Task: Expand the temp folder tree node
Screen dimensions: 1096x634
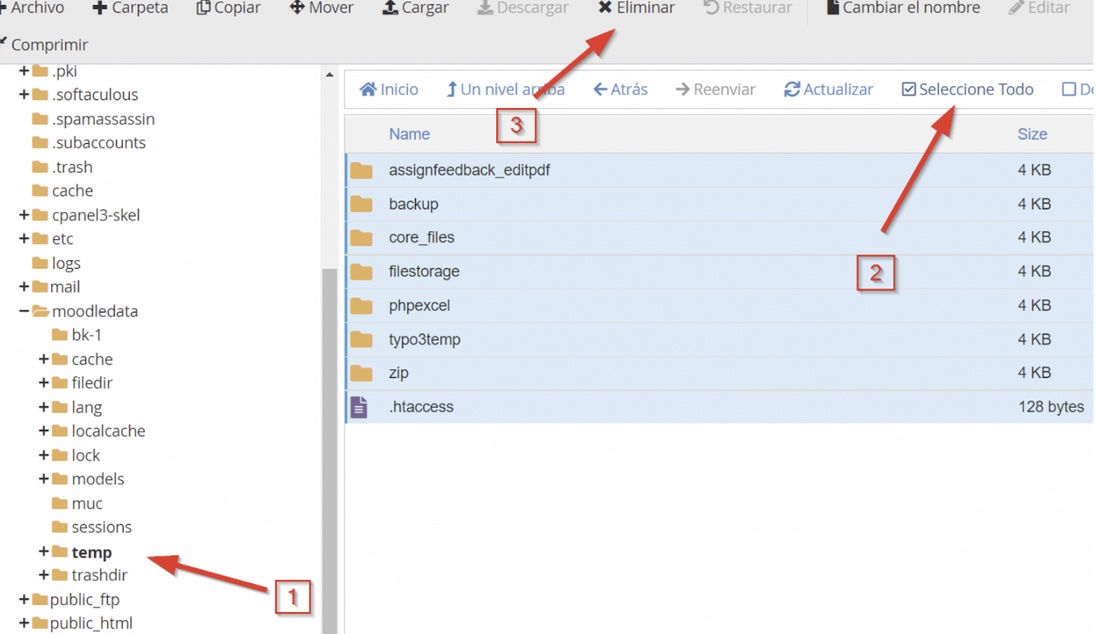Action: point(43,552)
